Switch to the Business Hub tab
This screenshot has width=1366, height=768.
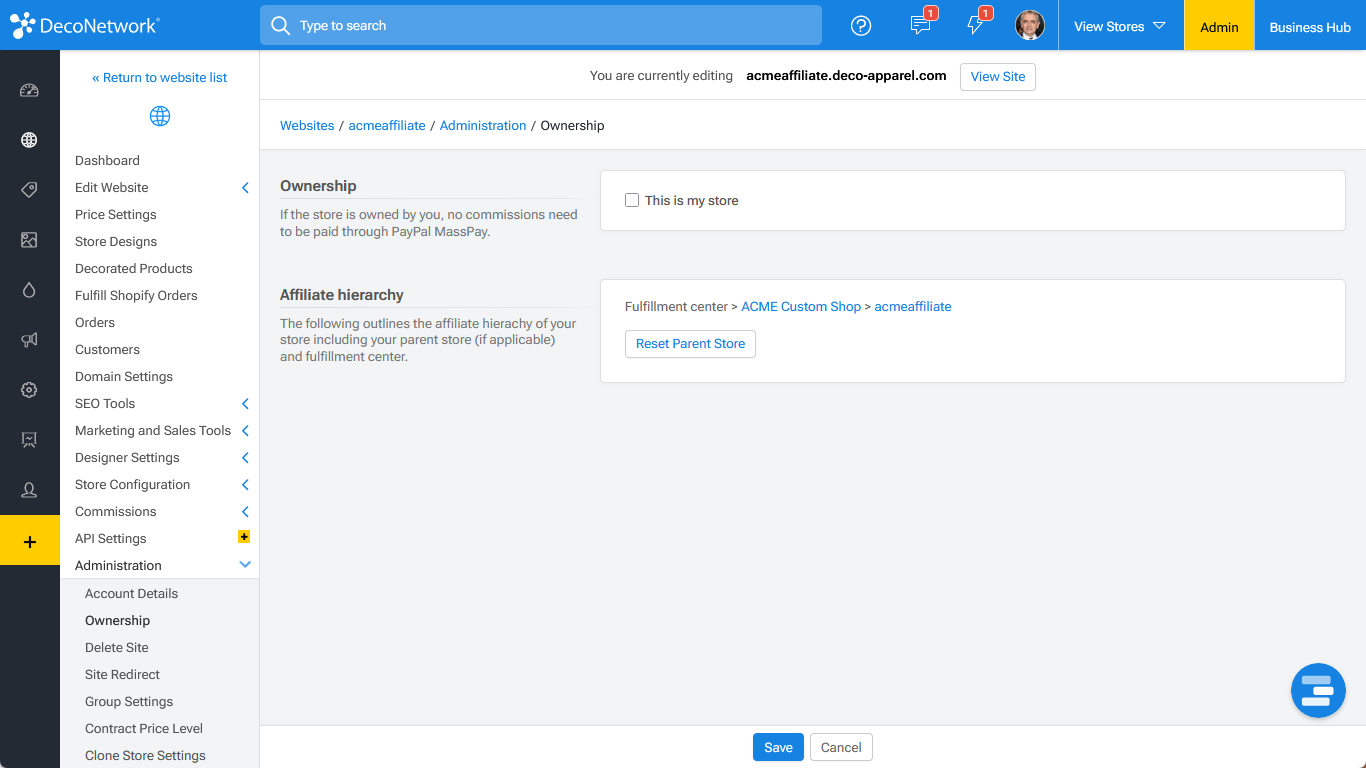[1309, 27]
